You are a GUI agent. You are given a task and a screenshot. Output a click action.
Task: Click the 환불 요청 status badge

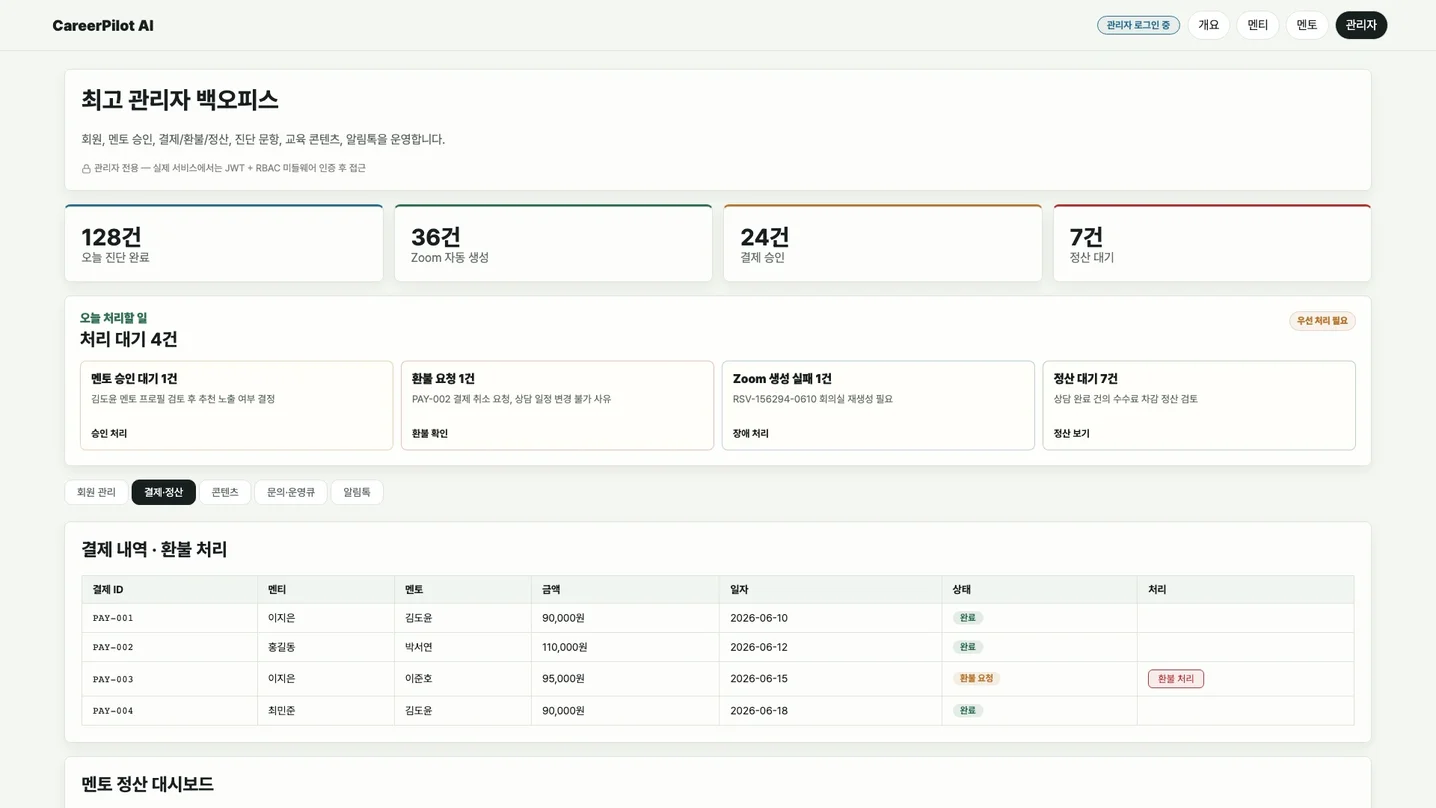tap(976, 679)
